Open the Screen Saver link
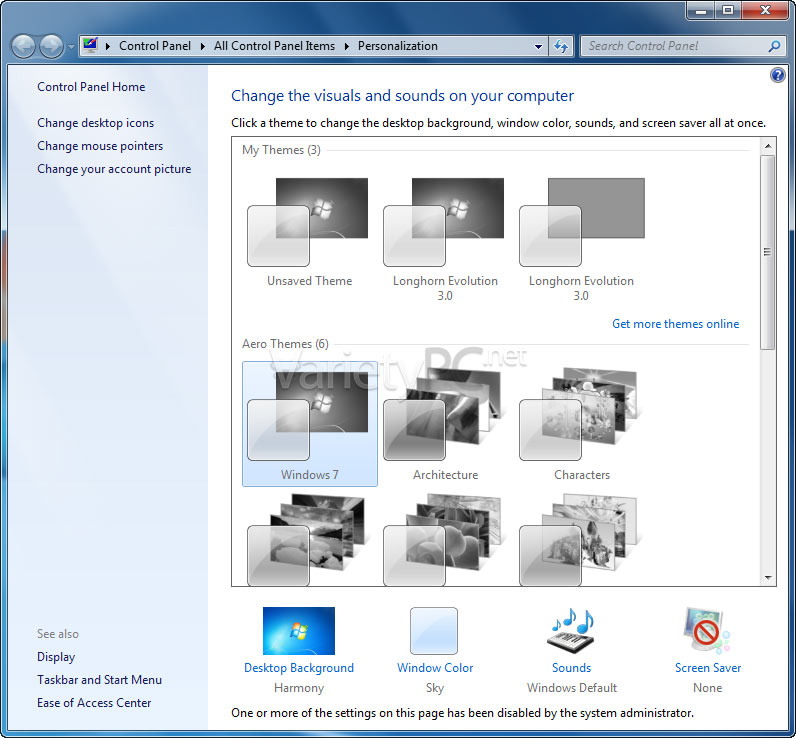The image size is (796, 738). 708,668
